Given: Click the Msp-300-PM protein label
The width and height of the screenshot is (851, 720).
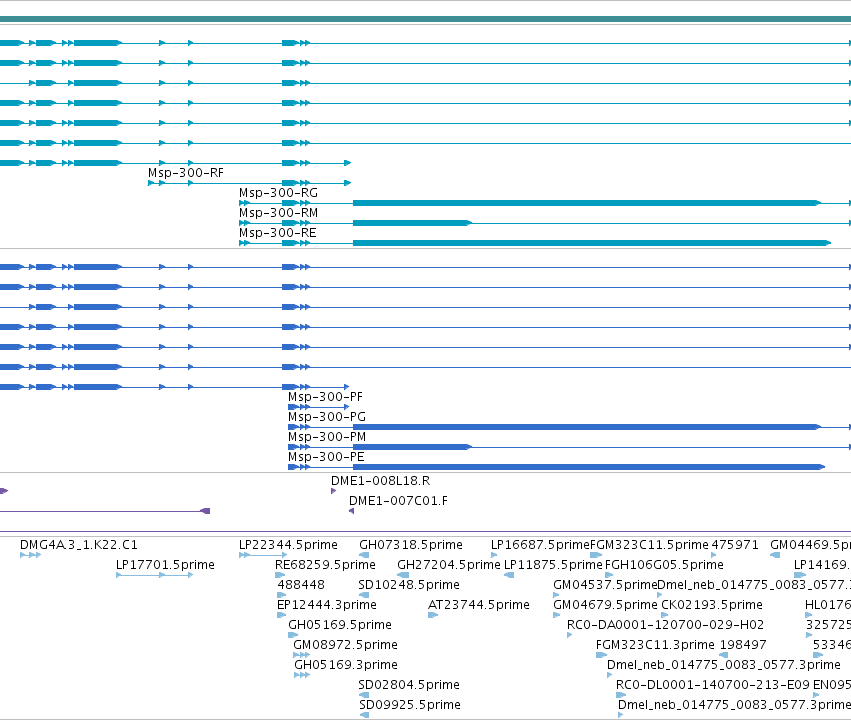Looking at the screenshot, I should [x=327, y=437].
